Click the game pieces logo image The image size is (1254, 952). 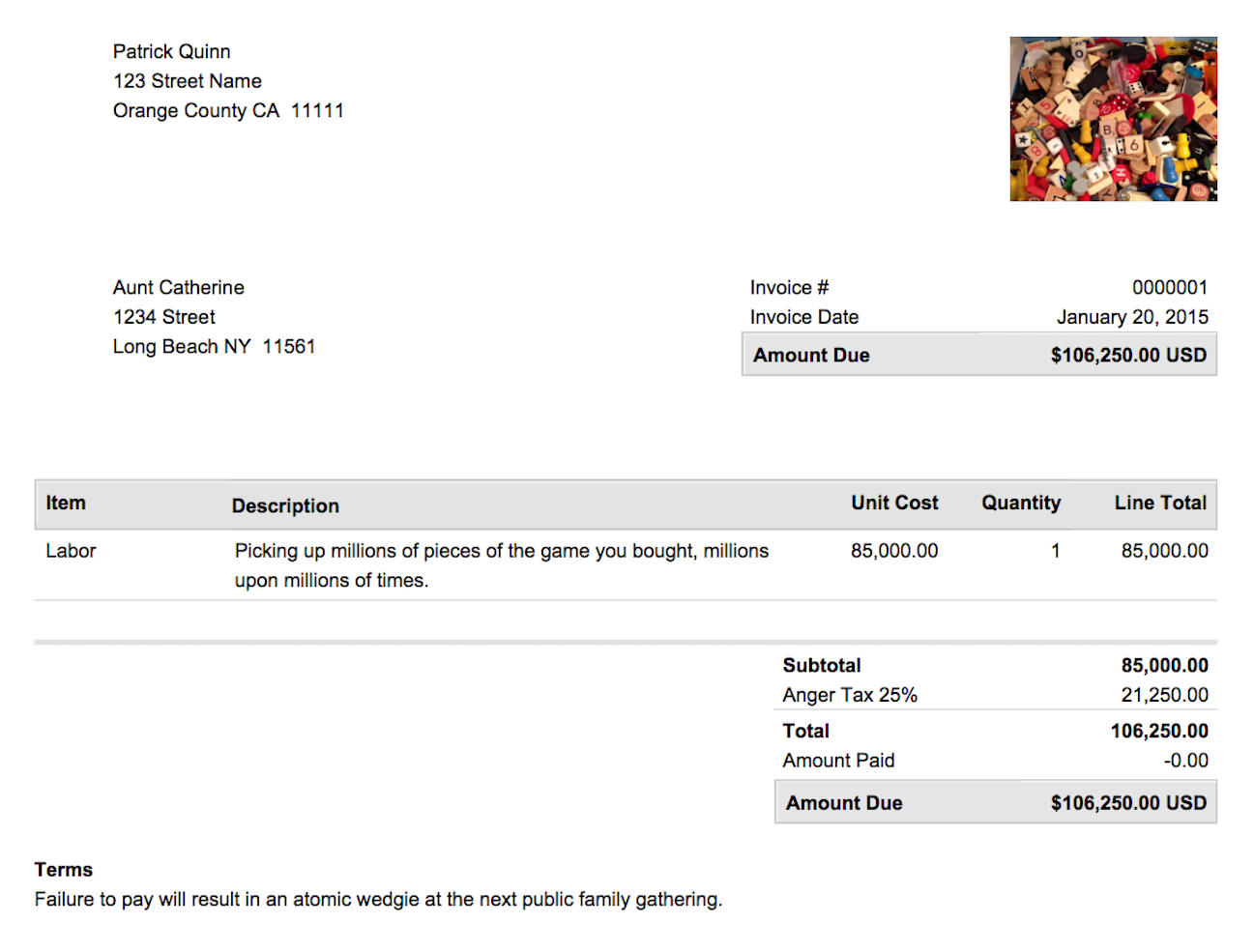1113,119
